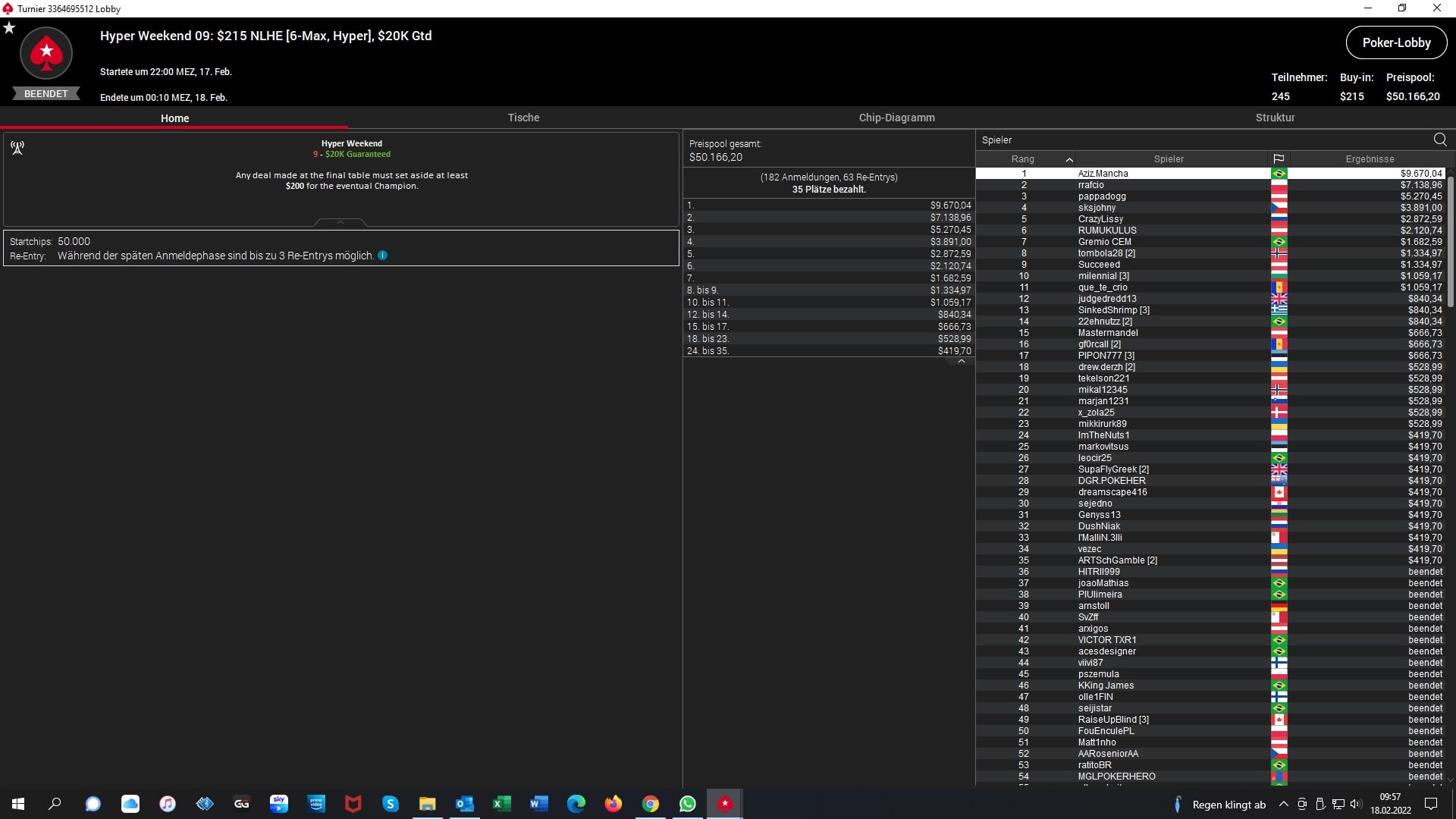
Task: Select first place Aziz.Mancha row
Action: (x=1103, y=174)
